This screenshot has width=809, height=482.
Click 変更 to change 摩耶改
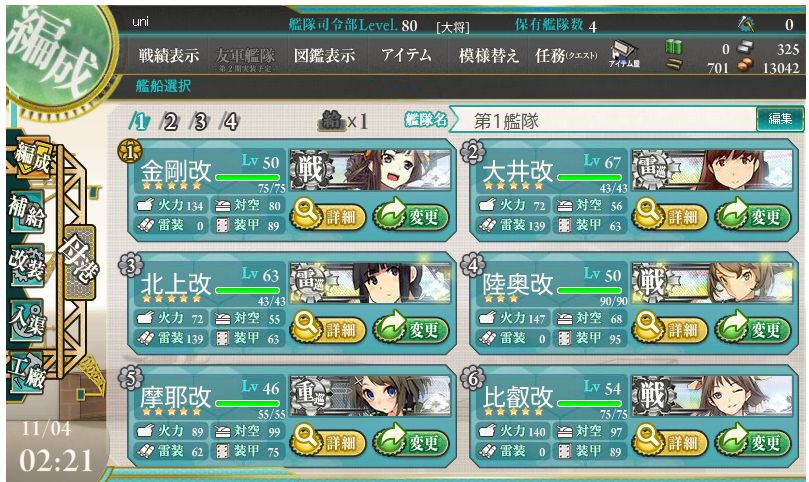(x=411, y=441)
